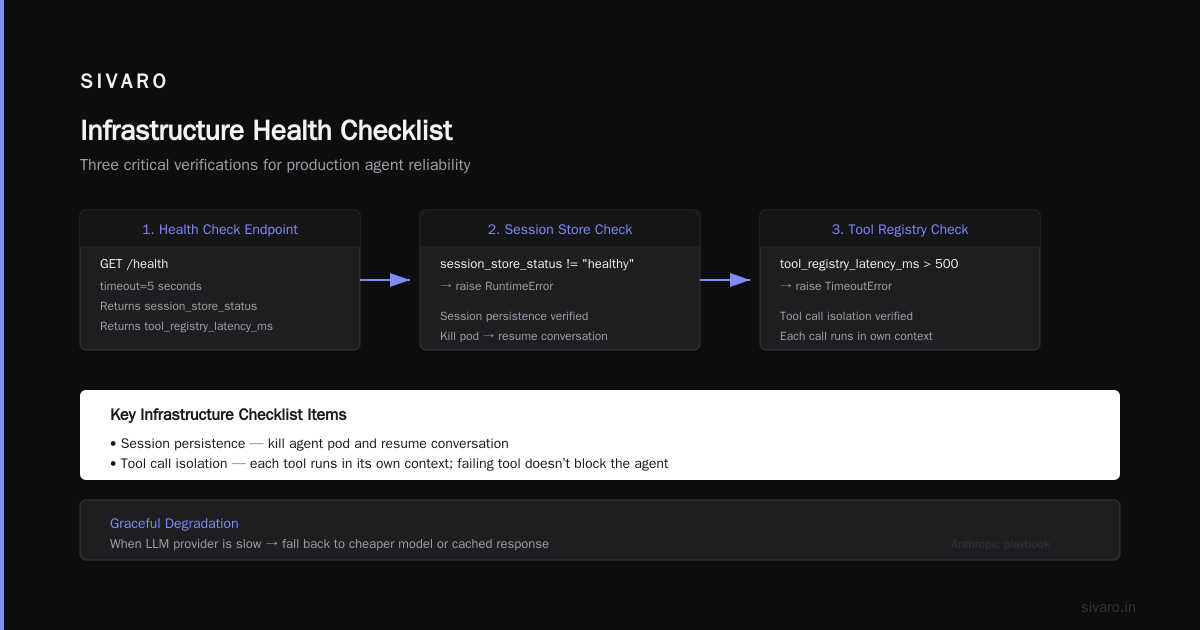The width and height of the screenshot is (1200, 630).
Task: Click the Session persistence bullet item
Action: point(309,443)
